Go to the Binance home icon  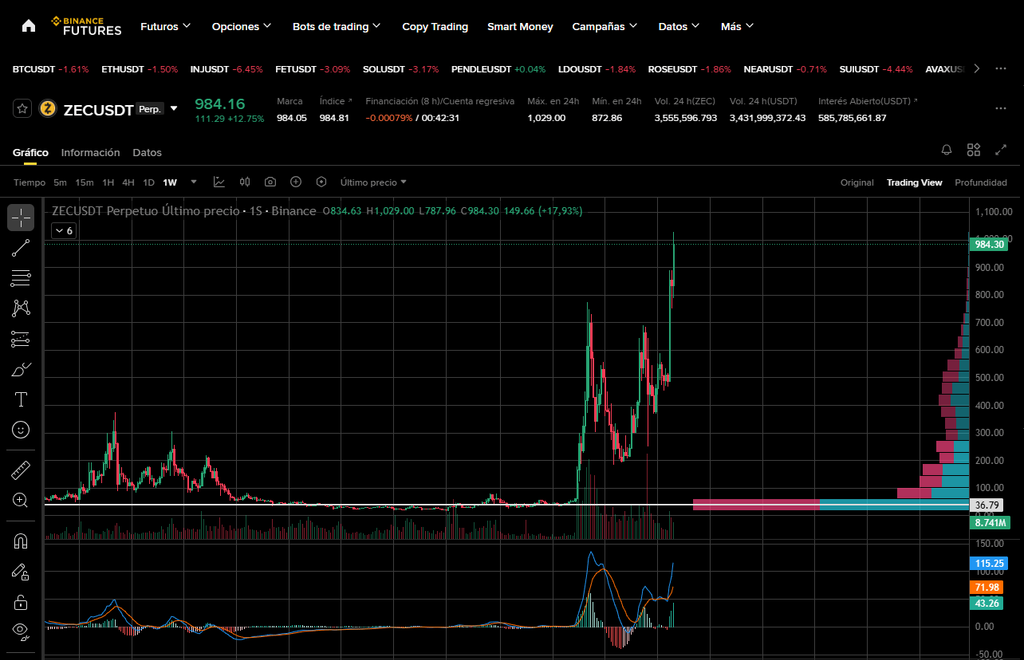pyautogui.click(x=28, y=26)
